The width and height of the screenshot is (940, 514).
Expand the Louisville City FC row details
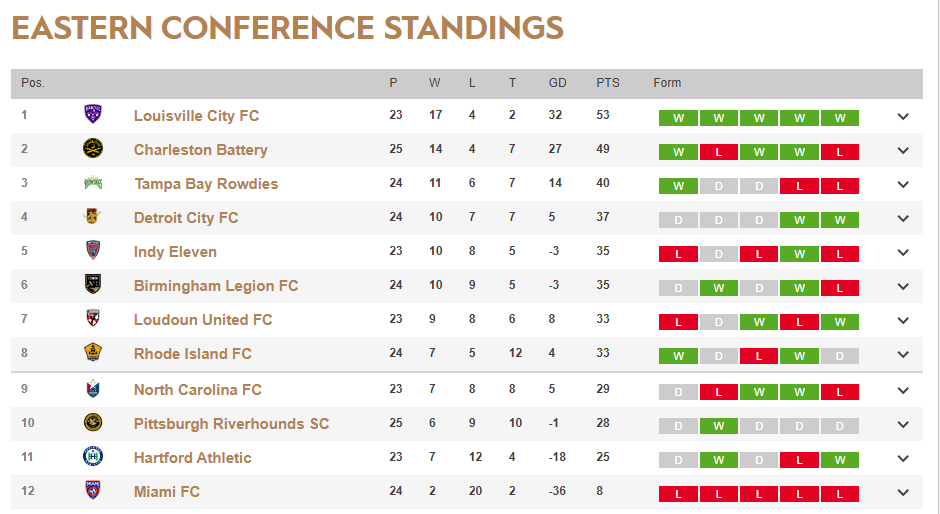click(903, 117)
